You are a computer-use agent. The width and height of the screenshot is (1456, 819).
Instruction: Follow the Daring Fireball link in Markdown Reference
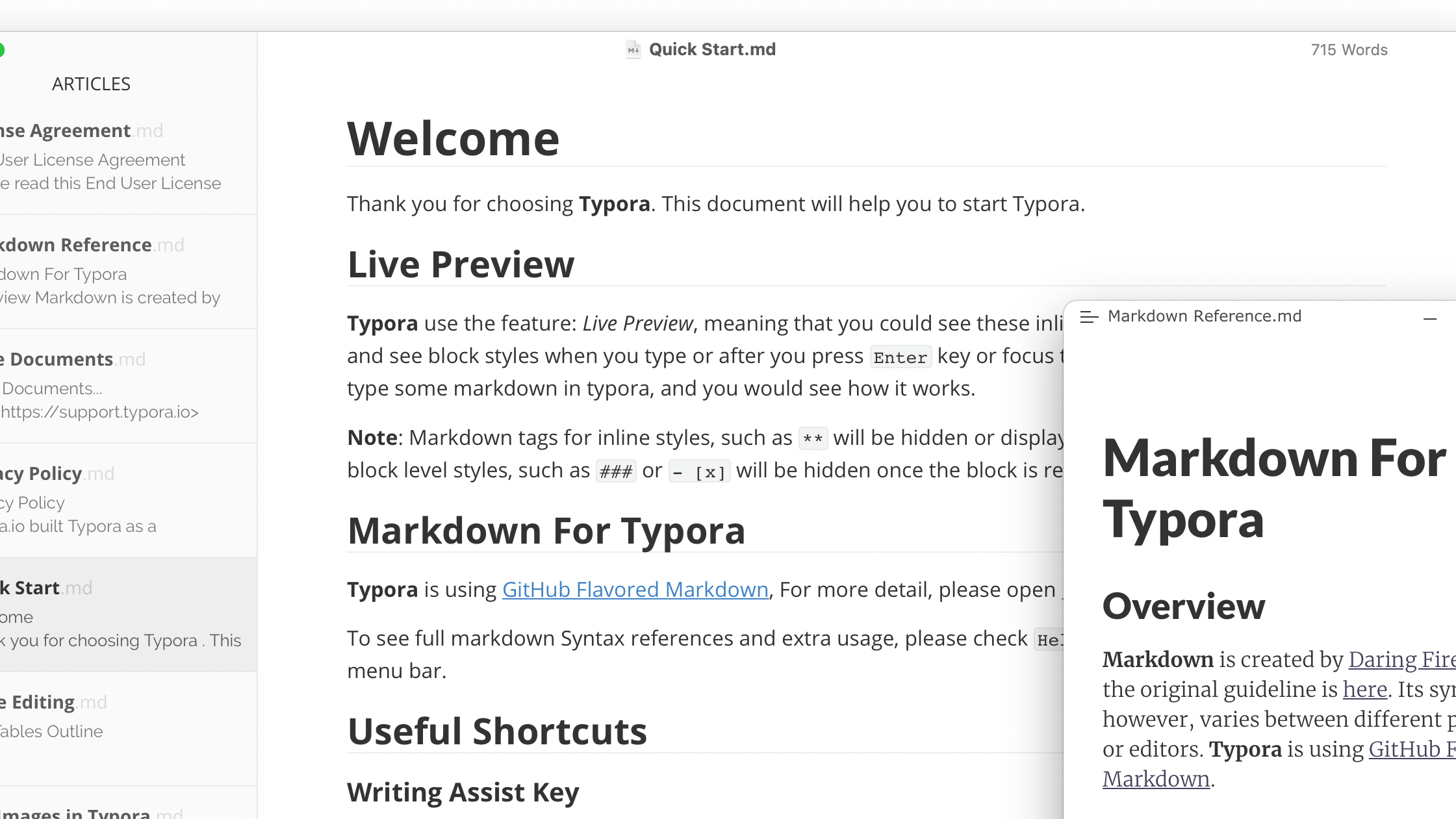click(1401, 660)
